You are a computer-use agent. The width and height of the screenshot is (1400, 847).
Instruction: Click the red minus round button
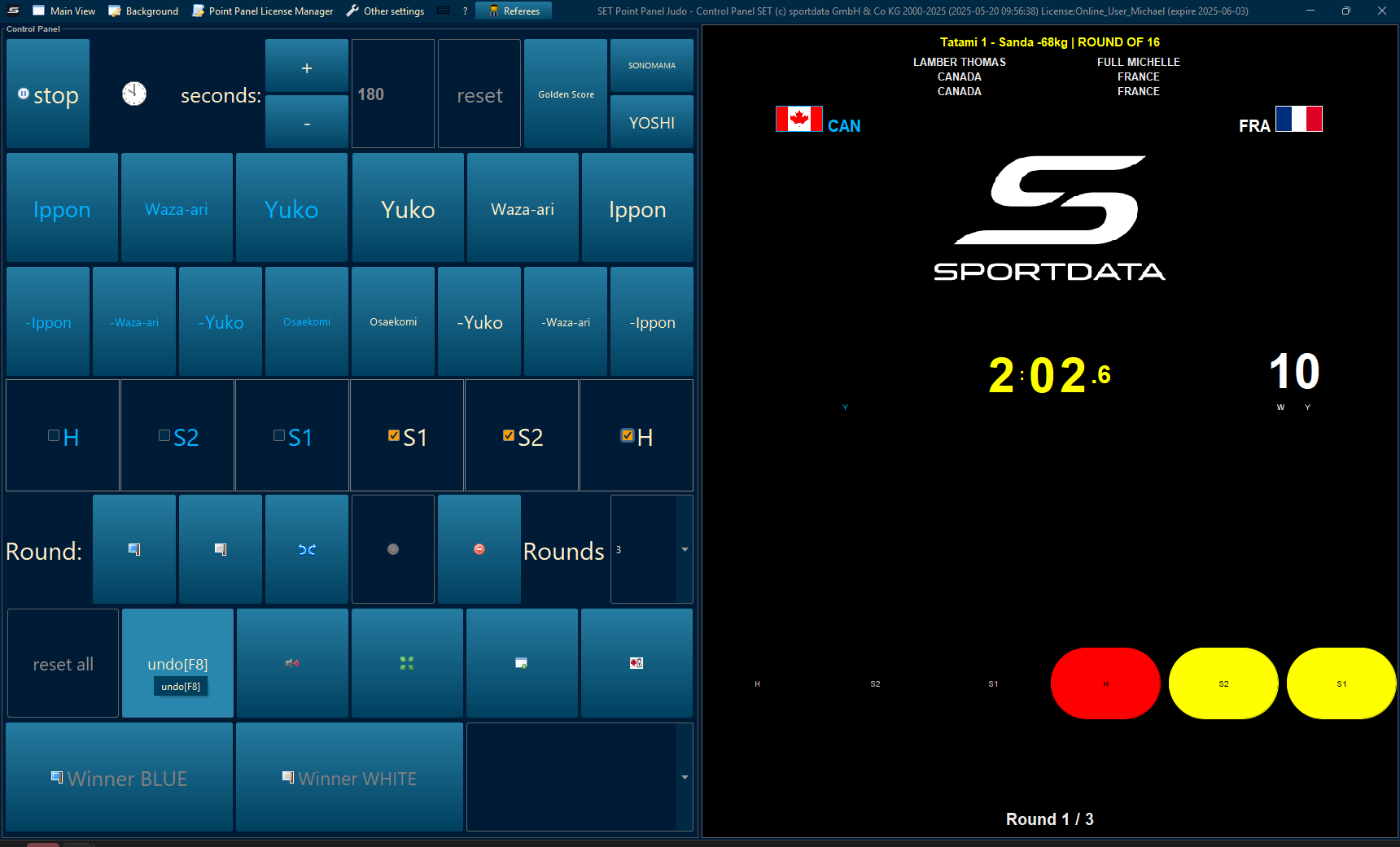tap(479, 549)
